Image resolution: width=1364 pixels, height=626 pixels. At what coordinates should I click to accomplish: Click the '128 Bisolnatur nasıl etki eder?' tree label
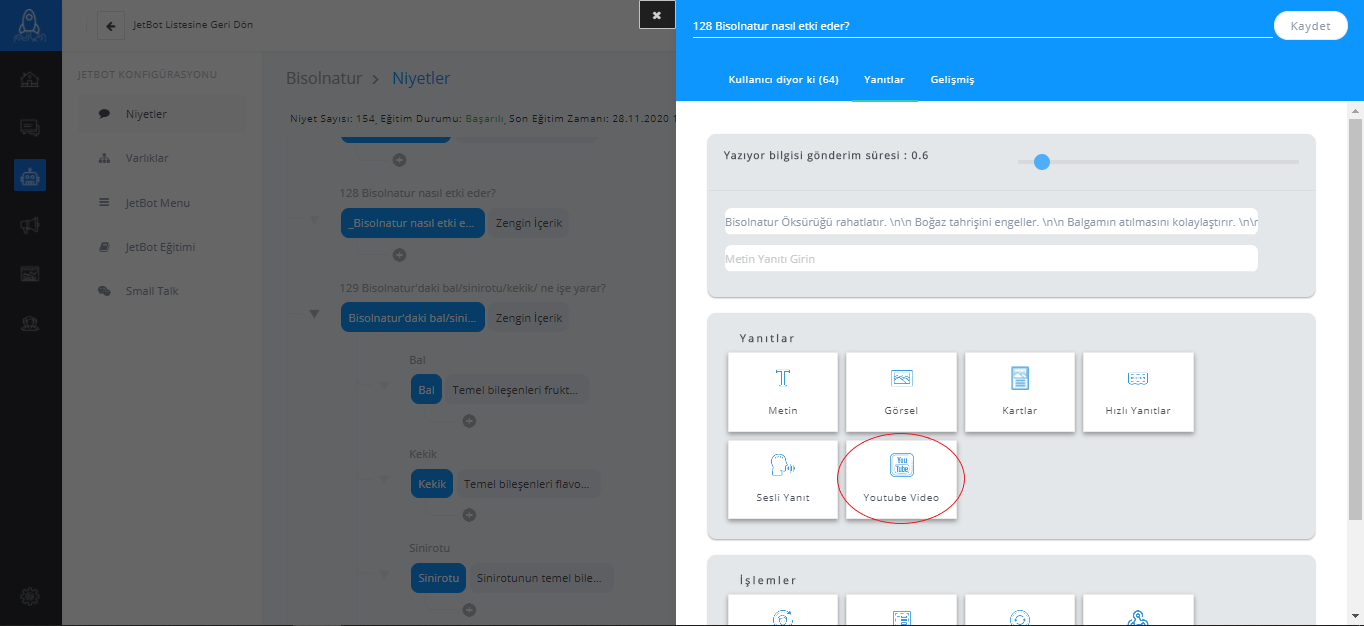[418, 193]
